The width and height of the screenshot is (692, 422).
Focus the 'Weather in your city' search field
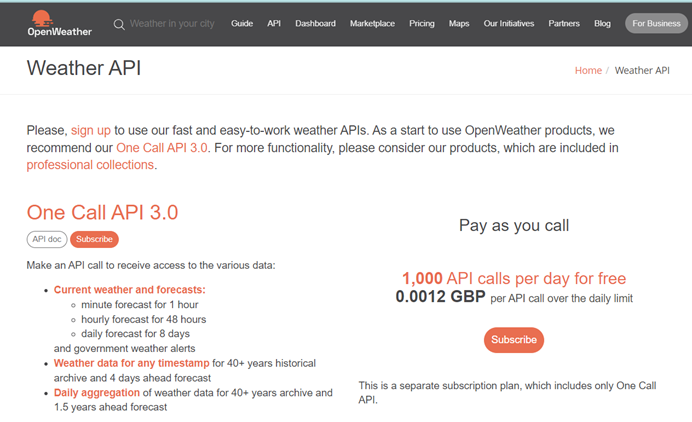(x=172, y=24)
